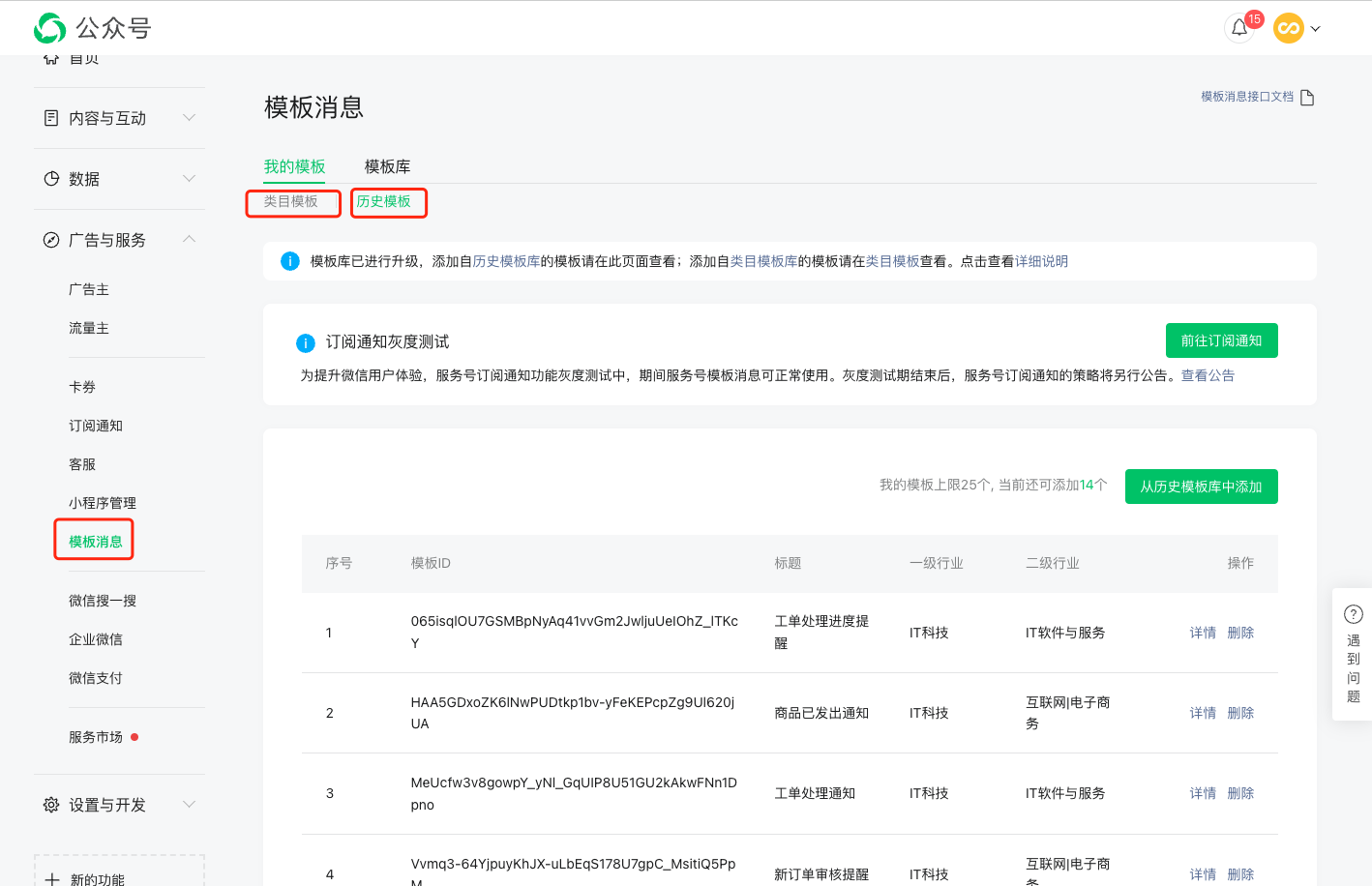Open the account dropdown arrow
The height and width of the screenshot is (886, 1372).
point(1316,29)
